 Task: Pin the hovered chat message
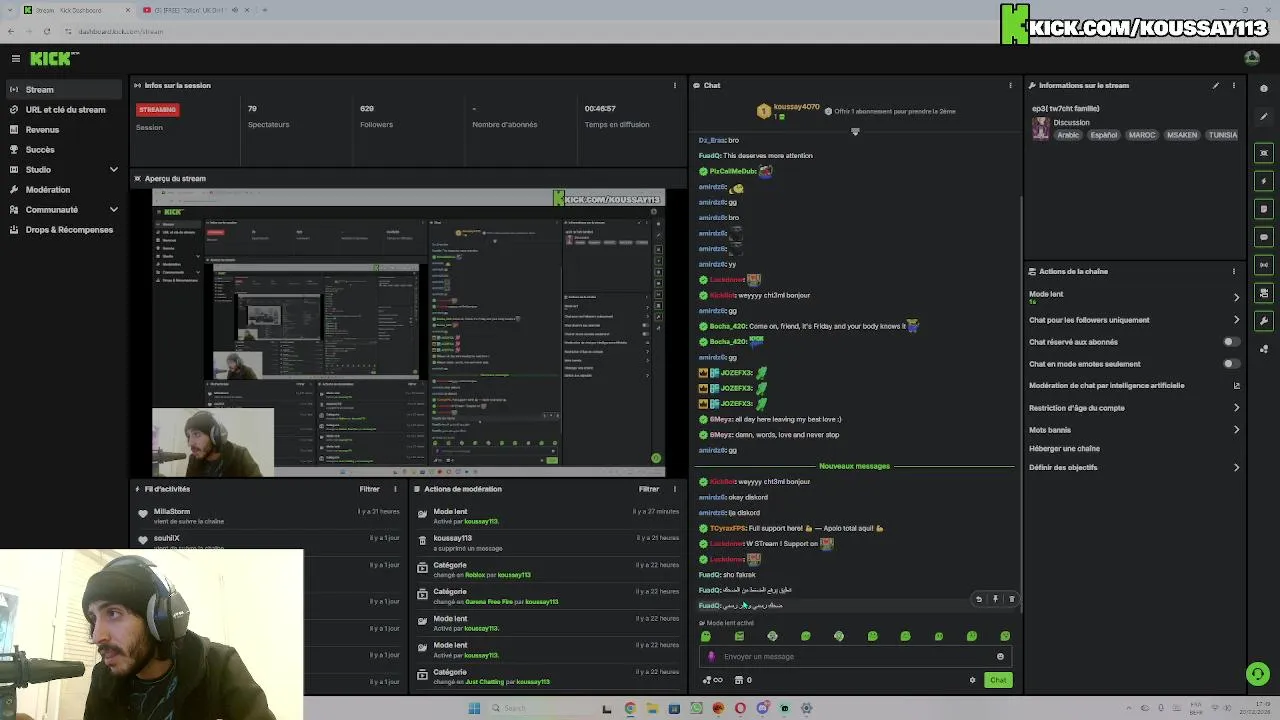(995, 599)
